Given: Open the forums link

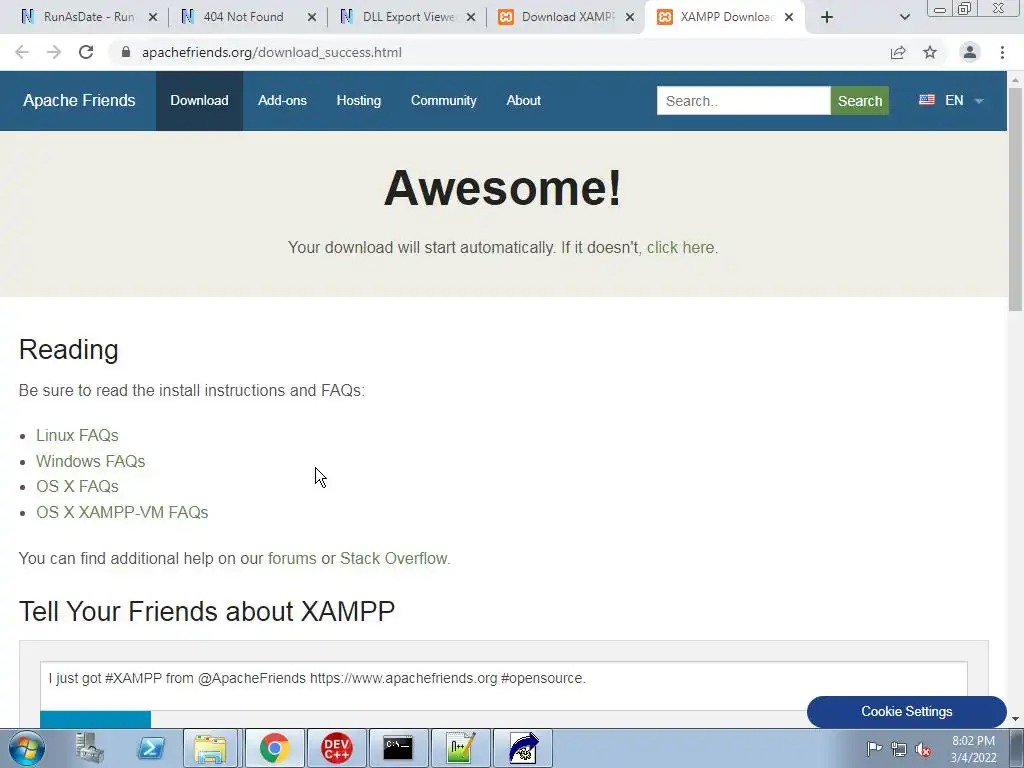Looking at the screenshot, I should [292, 558].
